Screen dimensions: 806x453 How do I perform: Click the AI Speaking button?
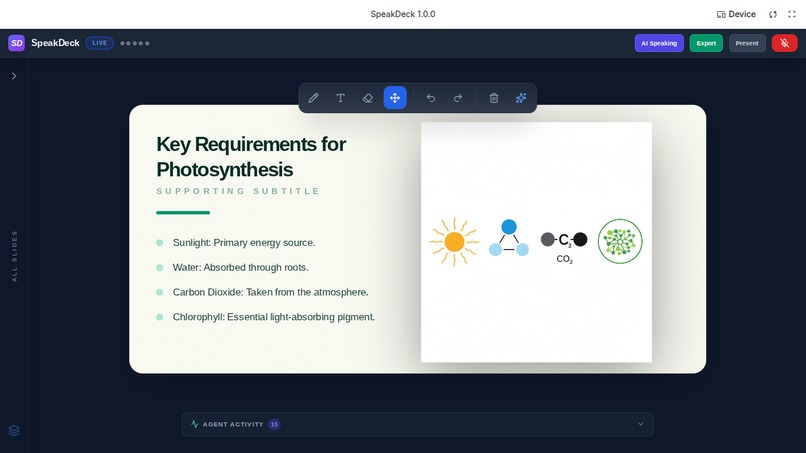tap(659, 43)
